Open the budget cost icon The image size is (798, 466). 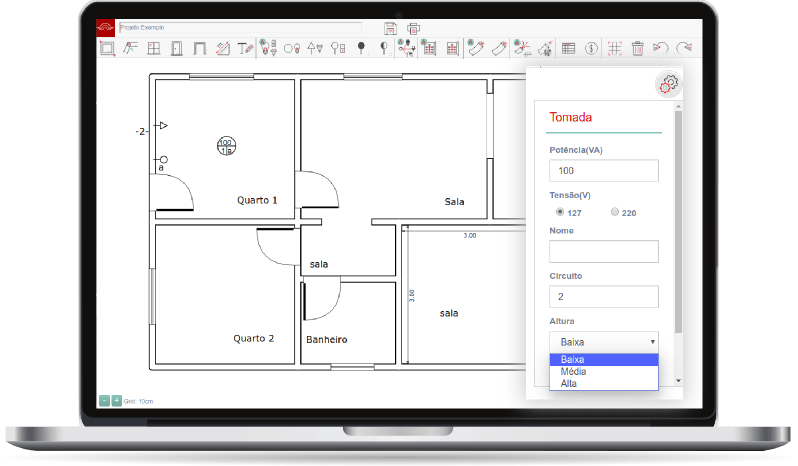click(591, 48)
